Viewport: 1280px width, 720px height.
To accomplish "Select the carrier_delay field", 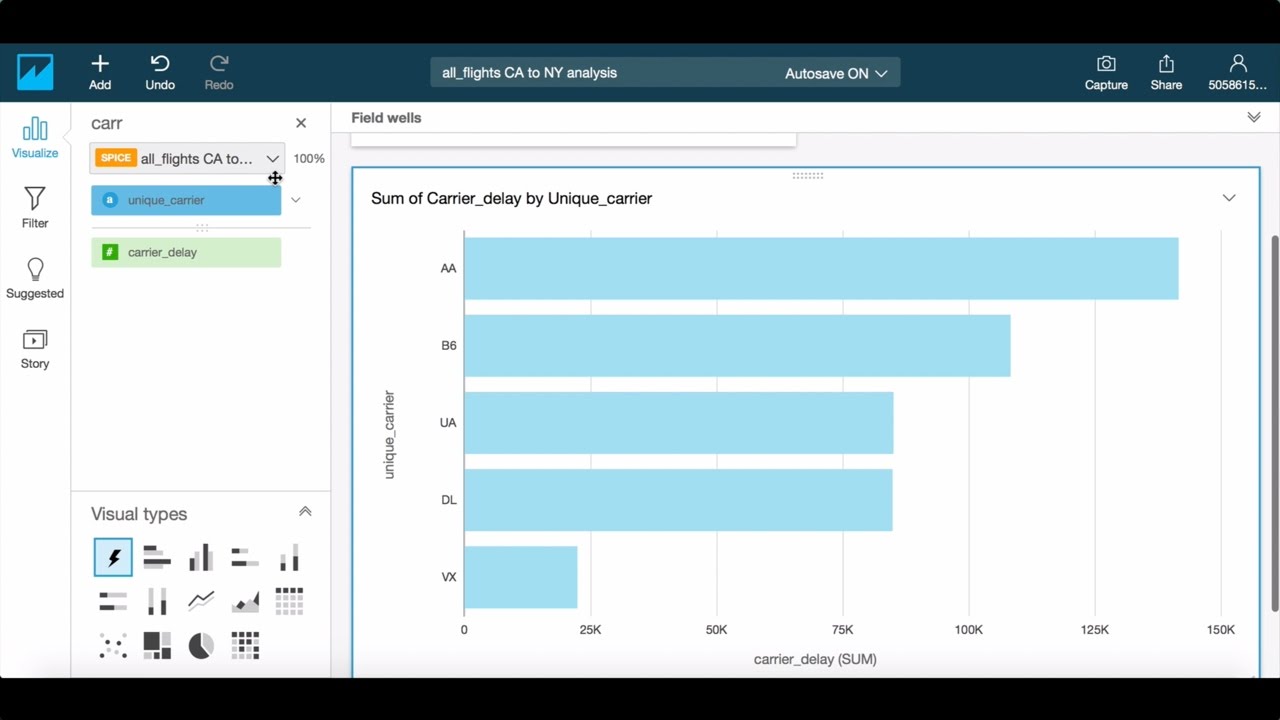I will coord(186,252).
